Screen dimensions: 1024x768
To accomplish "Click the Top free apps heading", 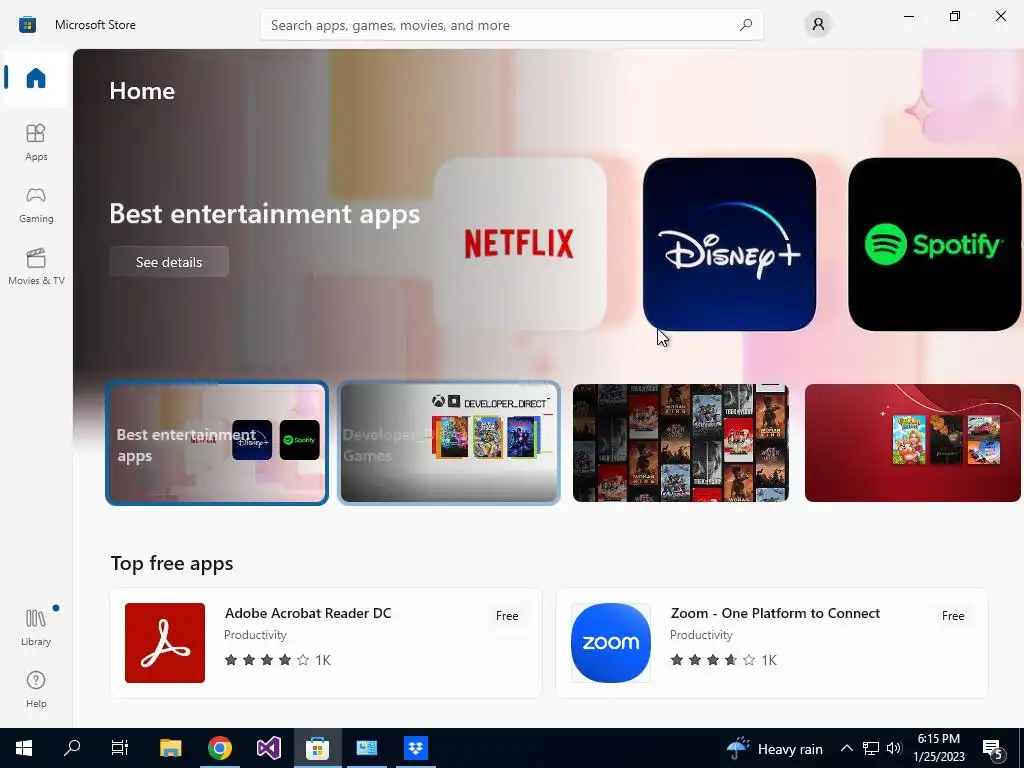I will pyautogui.click(x=172, y=563).
